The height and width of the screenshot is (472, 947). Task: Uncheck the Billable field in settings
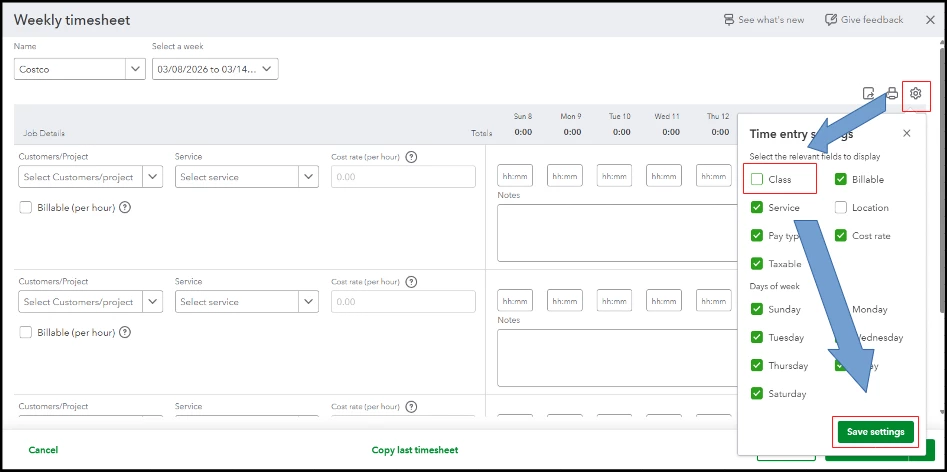(x=841, y=179)
